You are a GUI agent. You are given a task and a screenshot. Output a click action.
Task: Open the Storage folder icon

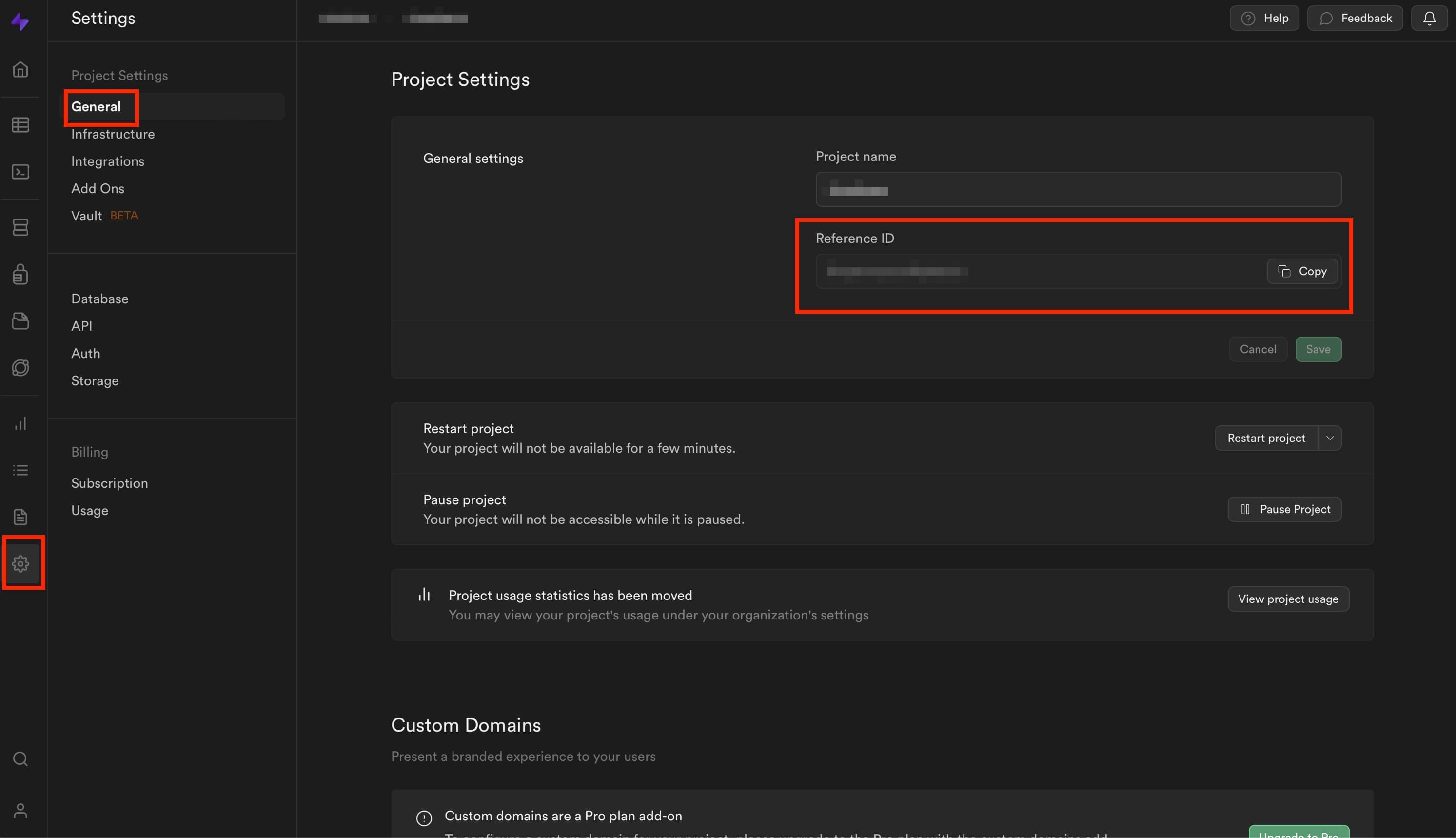(20, 320)
